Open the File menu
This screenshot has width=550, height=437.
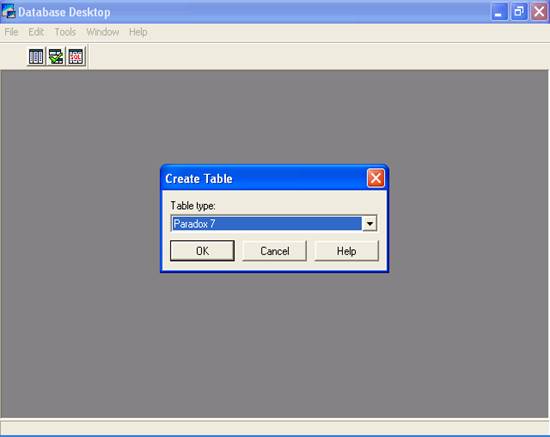[x=11, y=32]
